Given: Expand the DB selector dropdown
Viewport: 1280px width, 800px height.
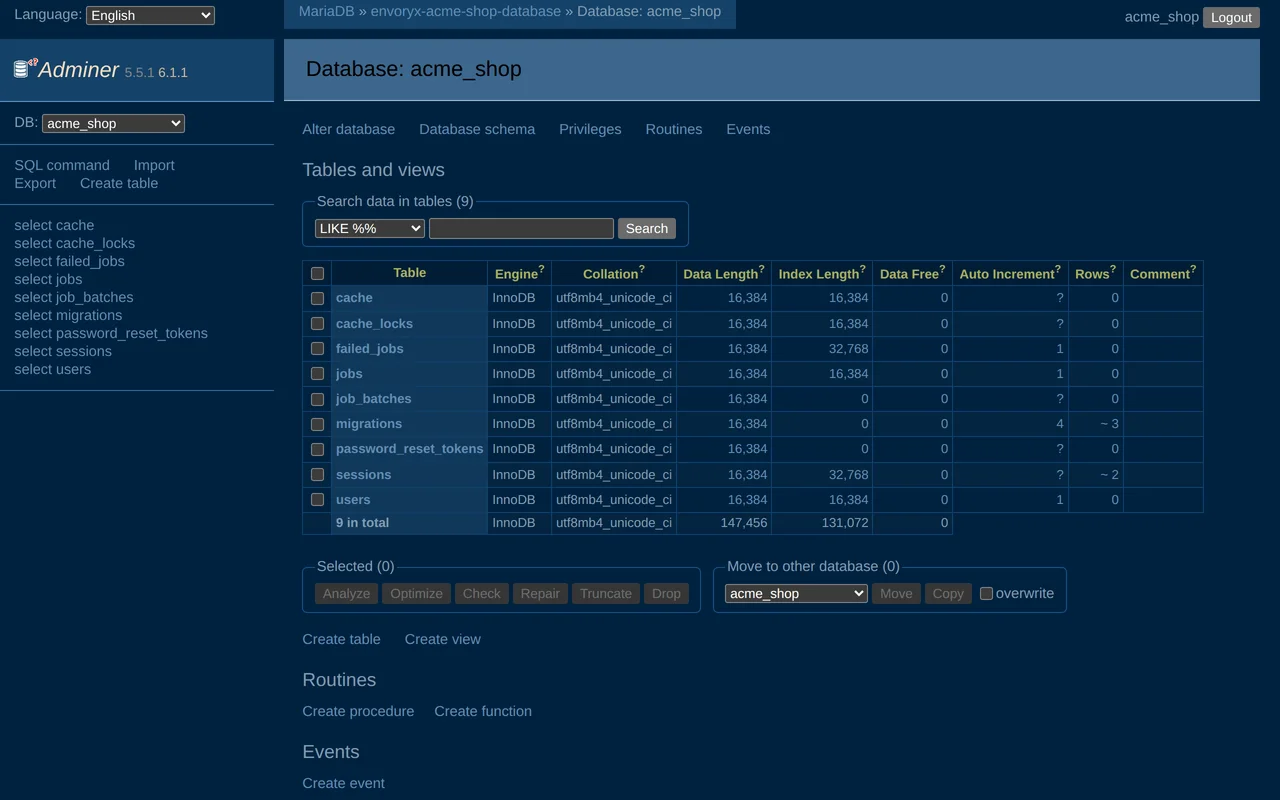Looking at the screenshot, I should (x=113, y=123).
